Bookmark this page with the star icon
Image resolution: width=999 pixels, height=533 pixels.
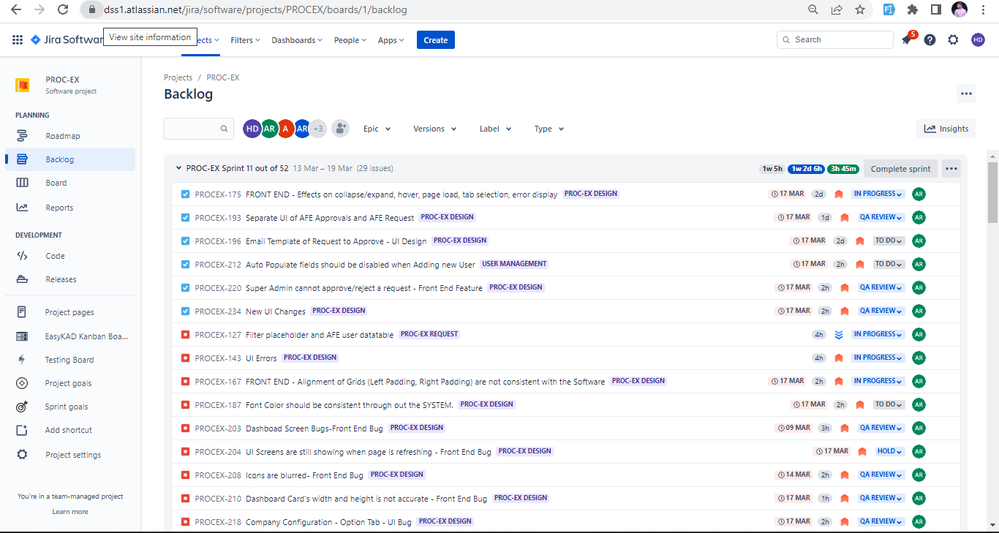(860, 10)
